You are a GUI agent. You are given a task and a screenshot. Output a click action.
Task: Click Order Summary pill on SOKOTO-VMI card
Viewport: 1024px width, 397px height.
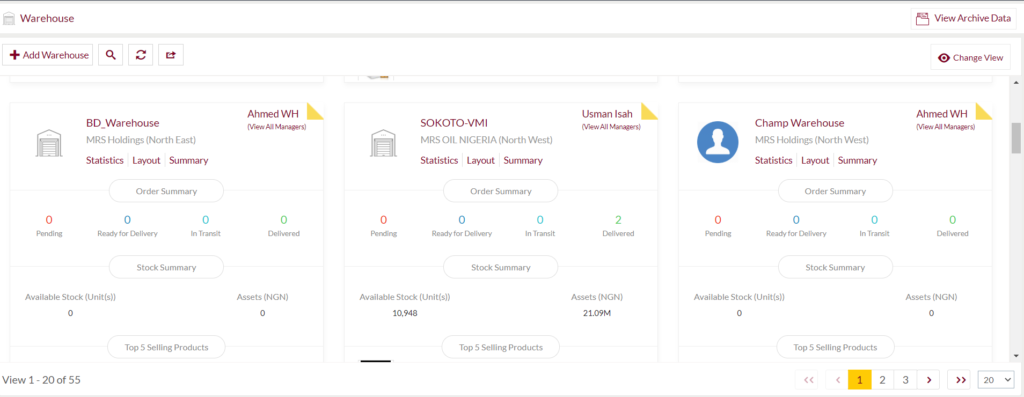pos(501,191)
